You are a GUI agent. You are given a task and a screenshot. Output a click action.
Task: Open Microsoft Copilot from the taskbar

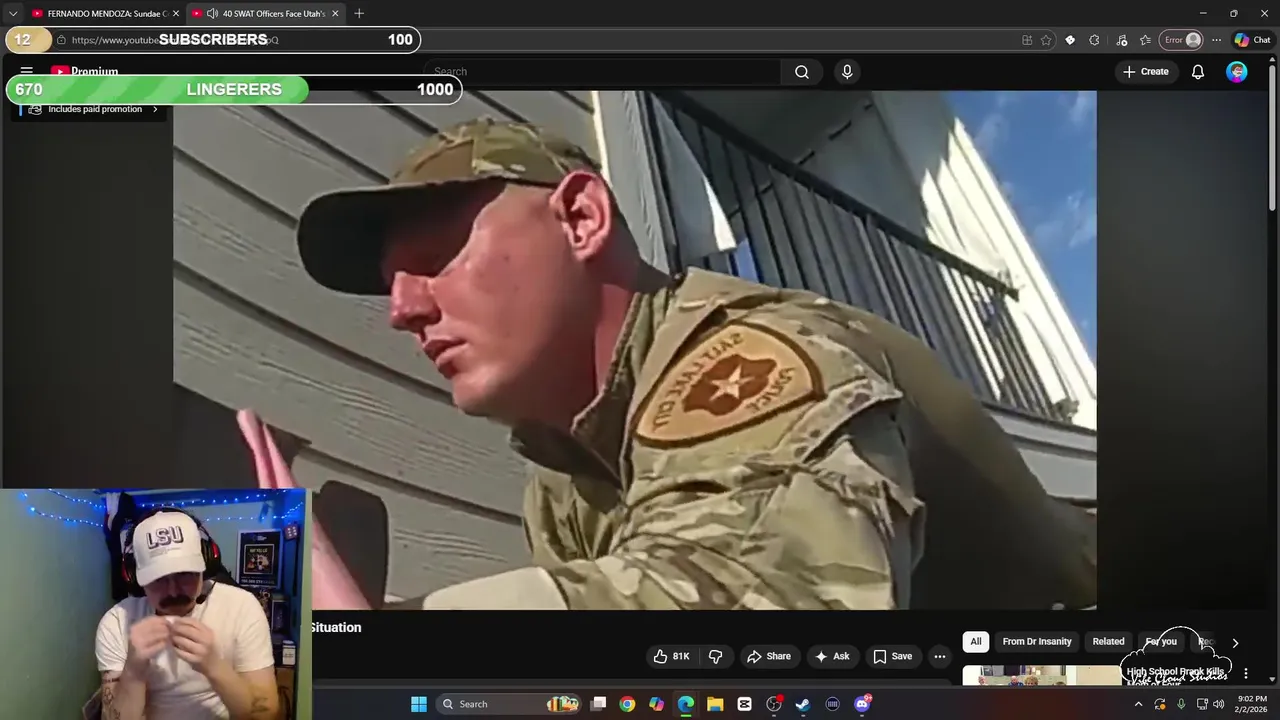(x=656, y=704)
